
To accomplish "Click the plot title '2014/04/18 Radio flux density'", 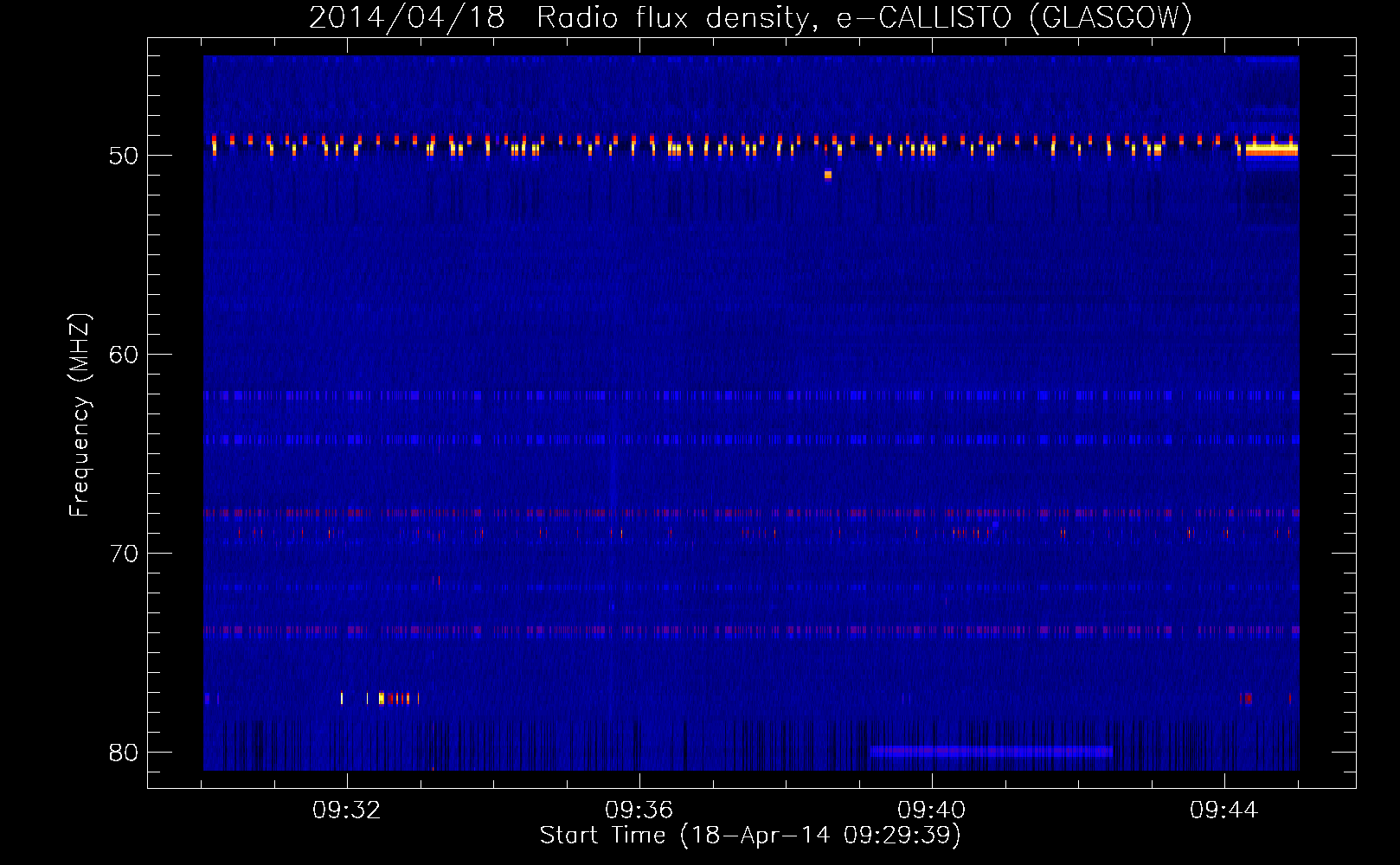I will (750, 17).
